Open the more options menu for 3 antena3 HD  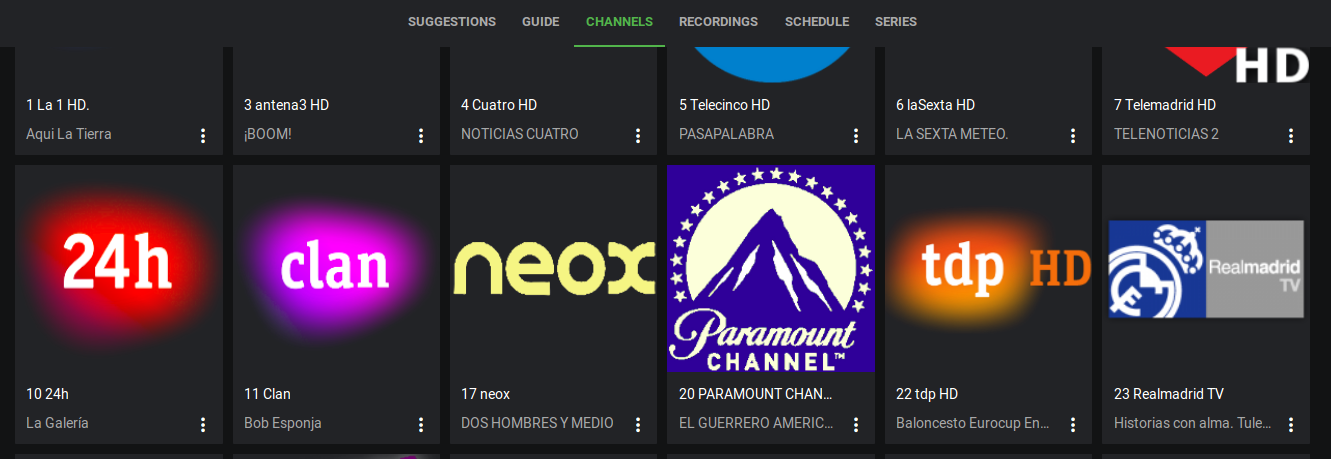[x=421, y=135]
